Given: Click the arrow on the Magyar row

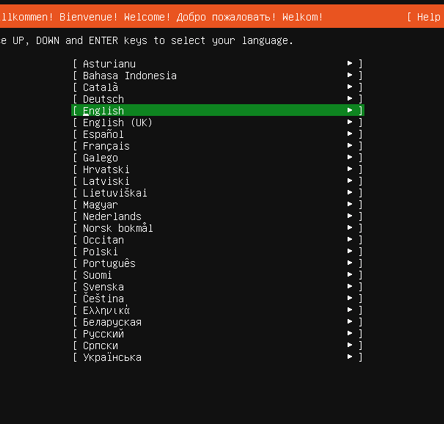Looking at the screenshot, I should [x=350, y=204].
